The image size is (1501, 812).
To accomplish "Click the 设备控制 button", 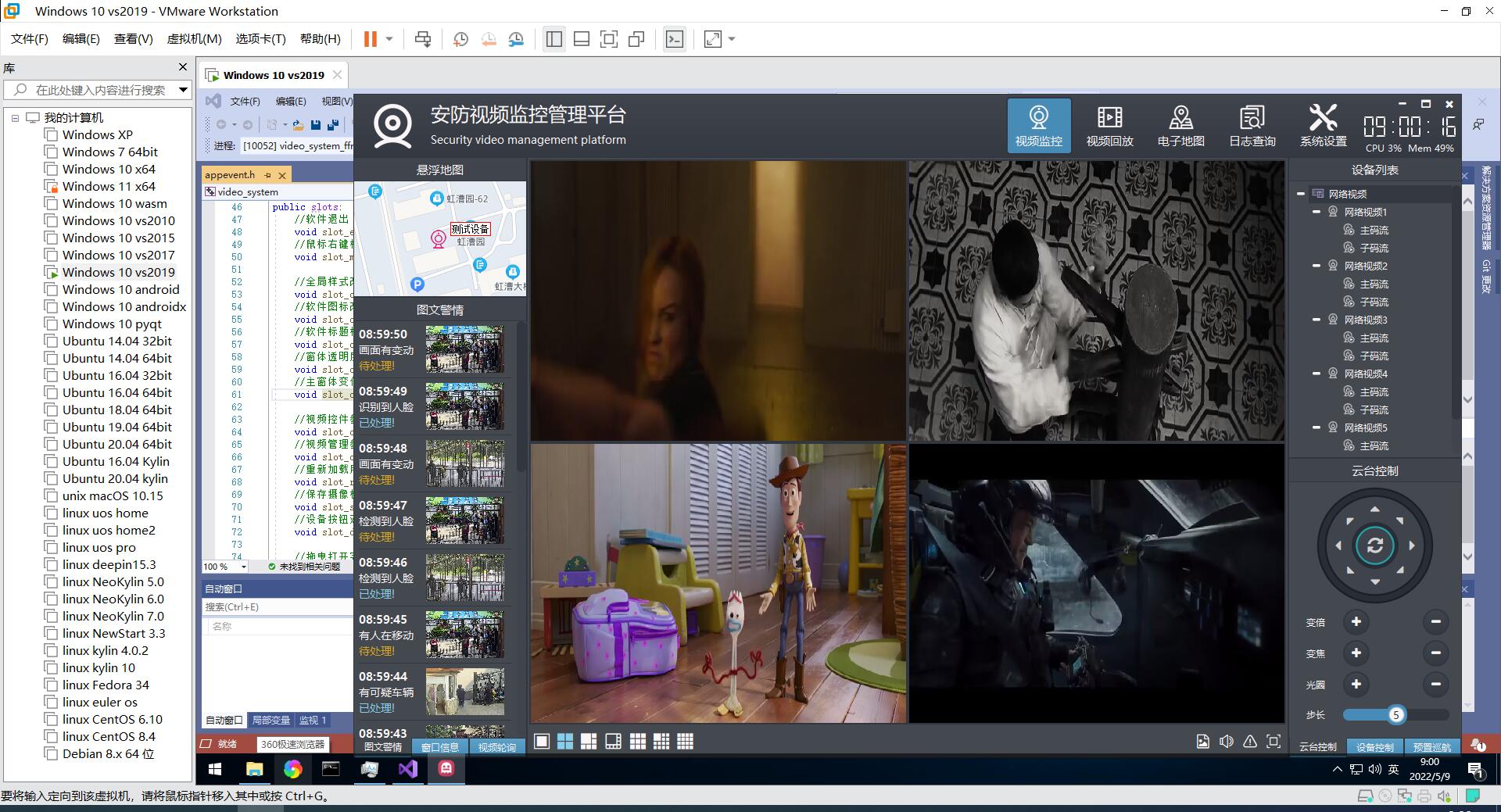I will pos(1374,747).
